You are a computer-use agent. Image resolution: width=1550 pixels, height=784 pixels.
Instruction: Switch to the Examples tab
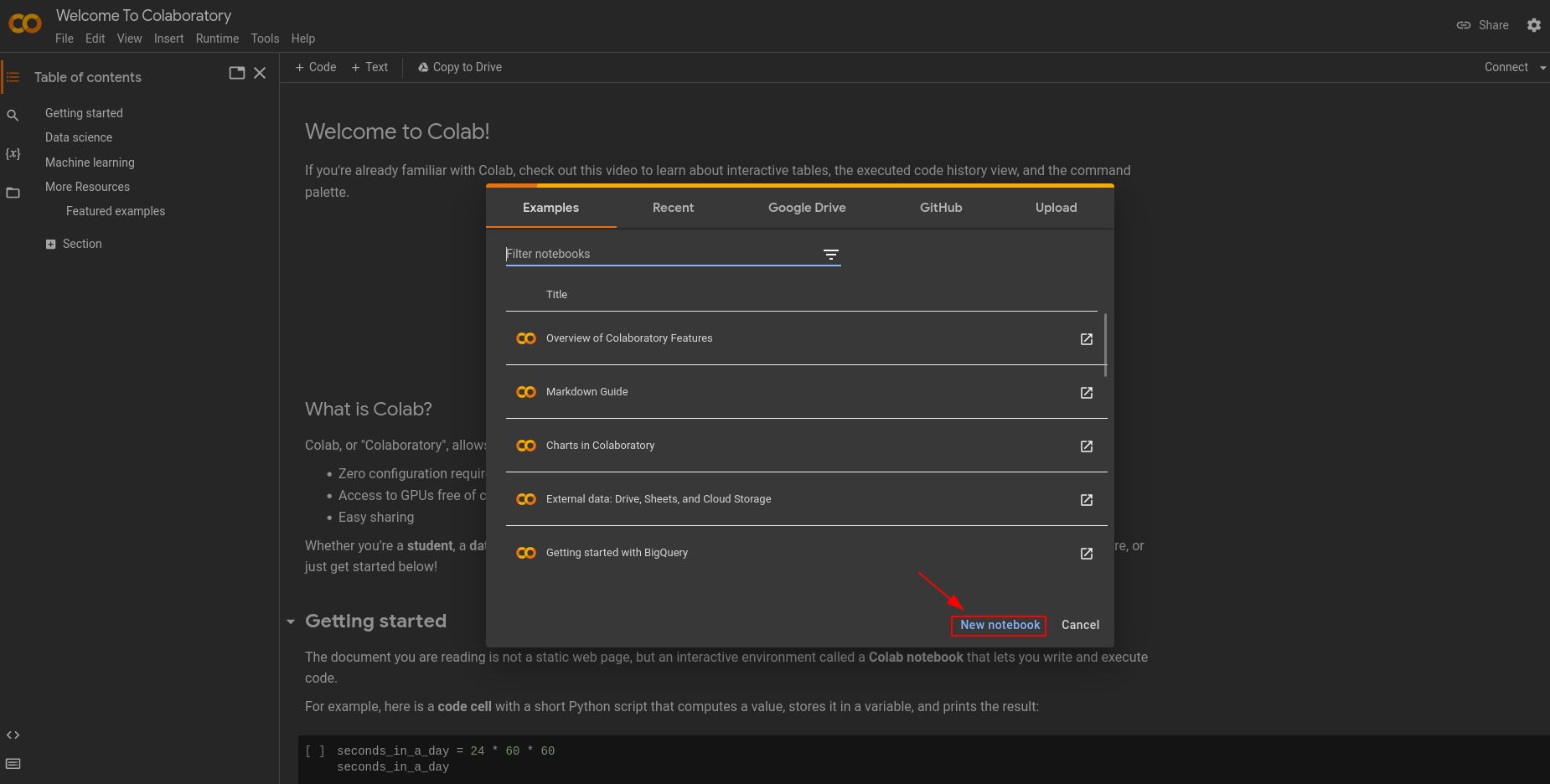[551, 208]
